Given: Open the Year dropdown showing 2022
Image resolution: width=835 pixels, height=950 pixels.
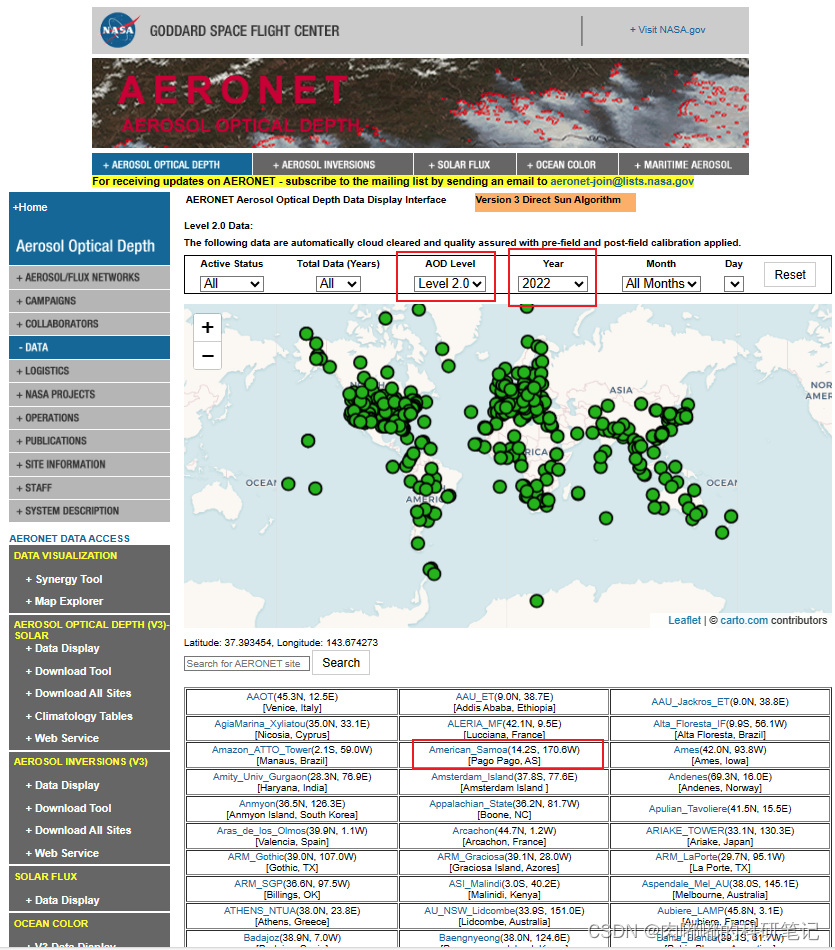Looking at the screenshot, I should point(553,284).
